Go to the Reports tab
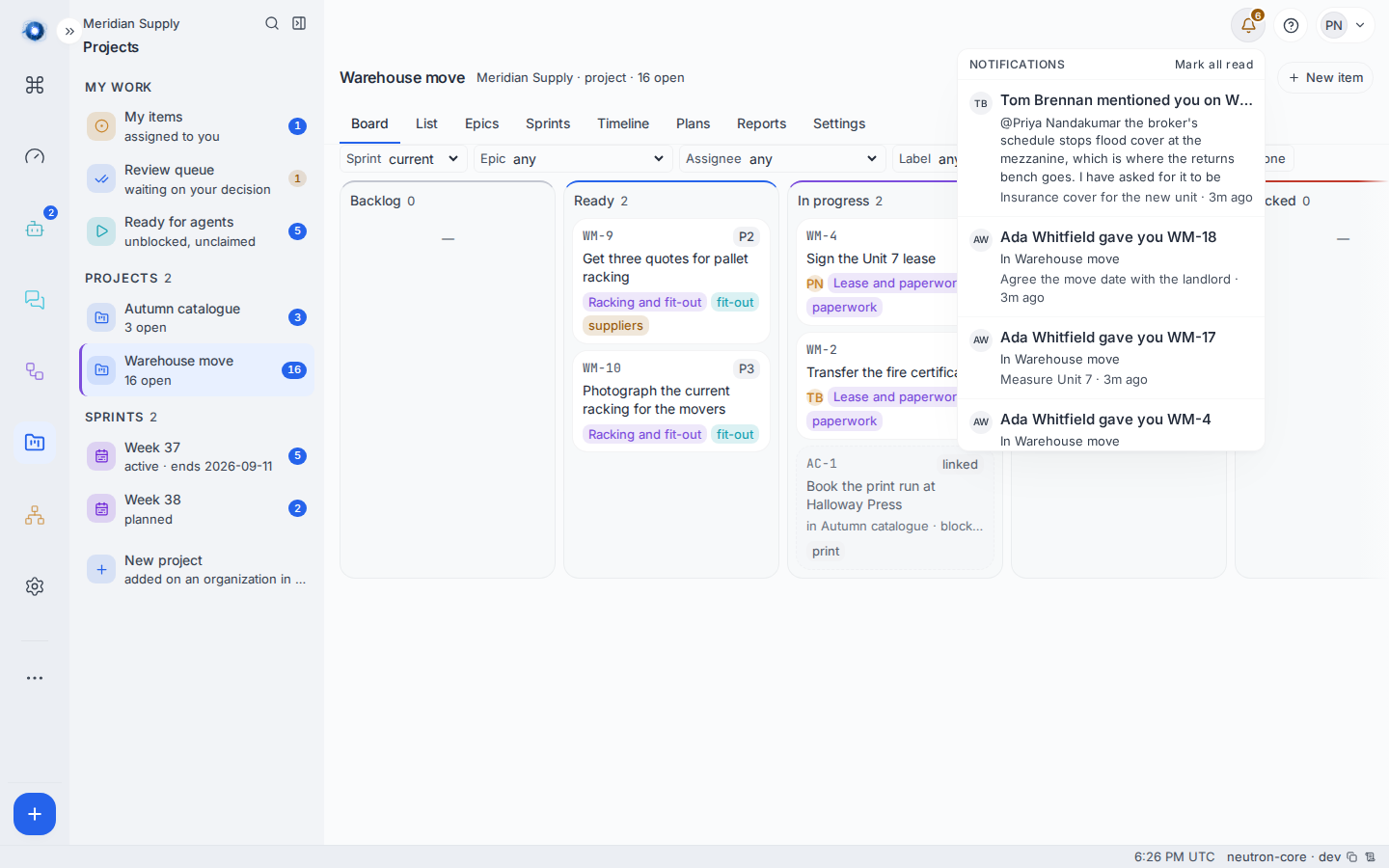 point(762,123)
